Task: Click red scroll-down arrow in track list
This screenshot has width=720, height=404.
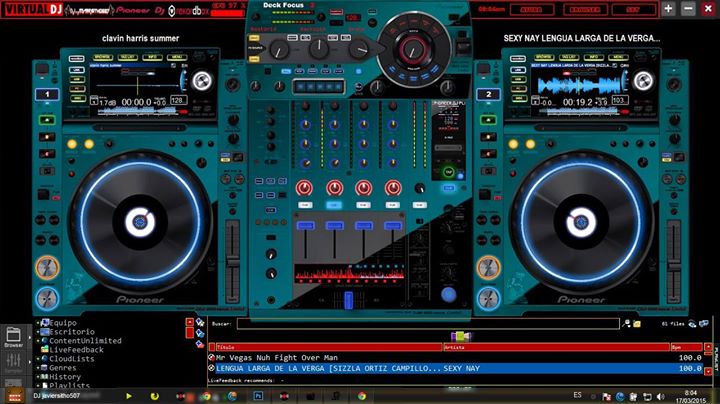Action: (708, 371)
